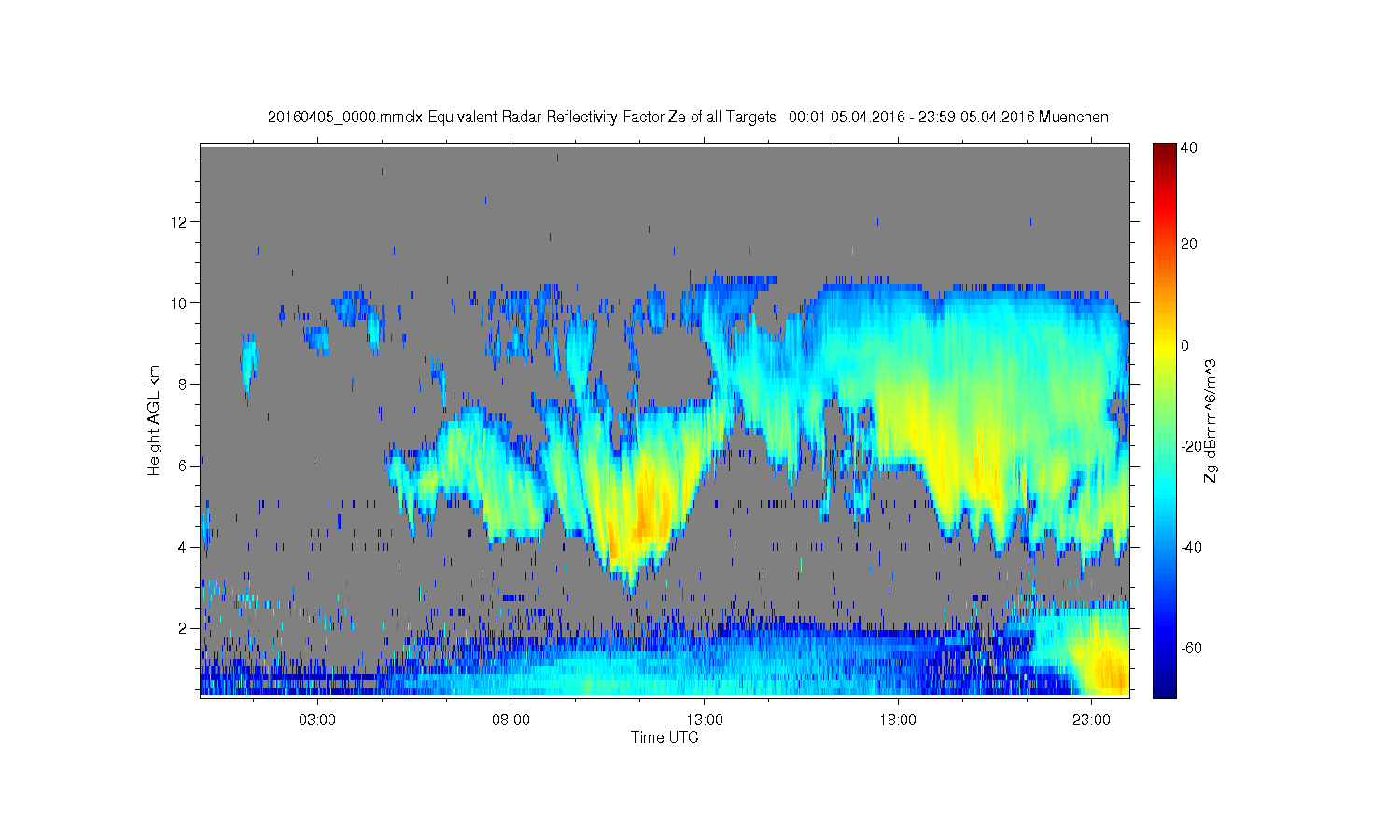This screenshot has width=1400, height=840.
Task: Select the -40 value on the colorbar scale
Action: pyautogui.click(x=1190, y=547)
